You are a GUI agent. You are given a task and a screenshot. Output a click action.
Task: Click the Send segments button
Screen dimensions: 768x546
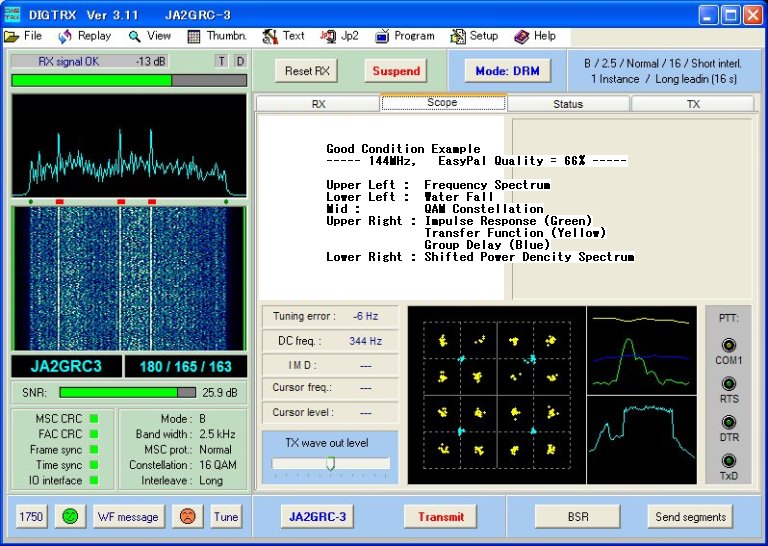point(691,517)
